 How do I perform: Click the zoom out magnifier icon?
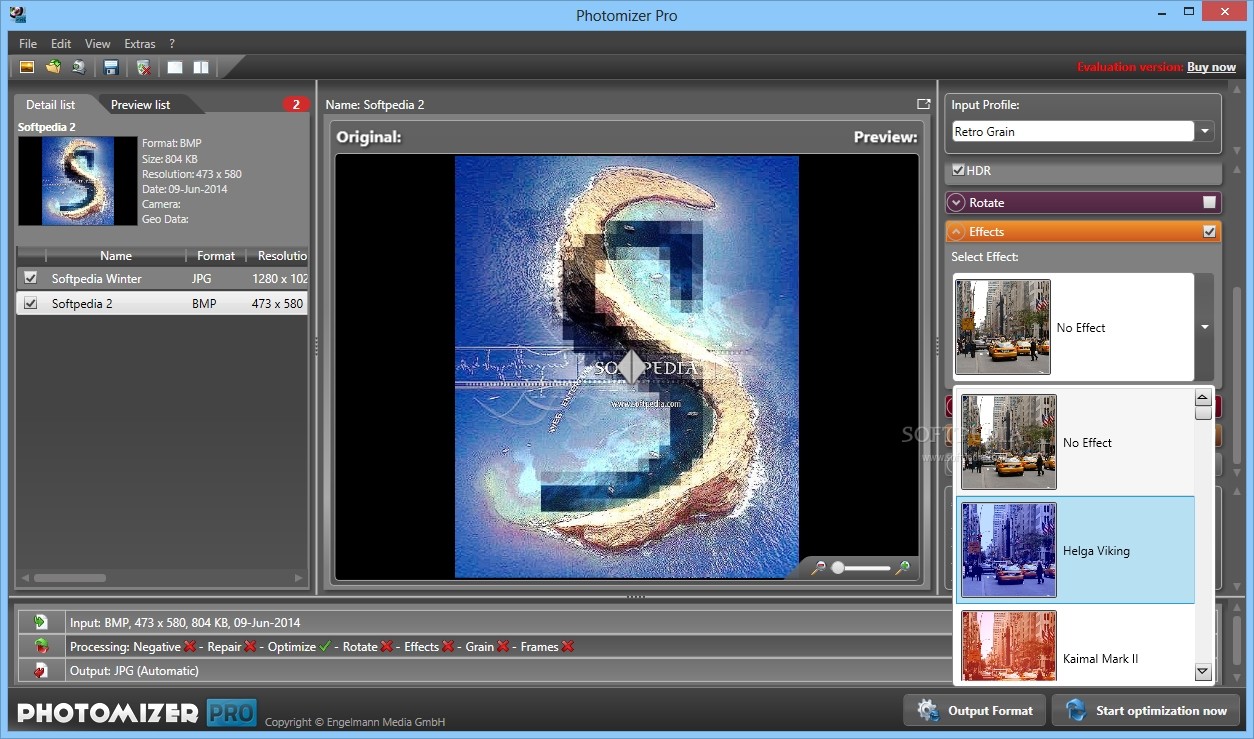tap(817, 568)
